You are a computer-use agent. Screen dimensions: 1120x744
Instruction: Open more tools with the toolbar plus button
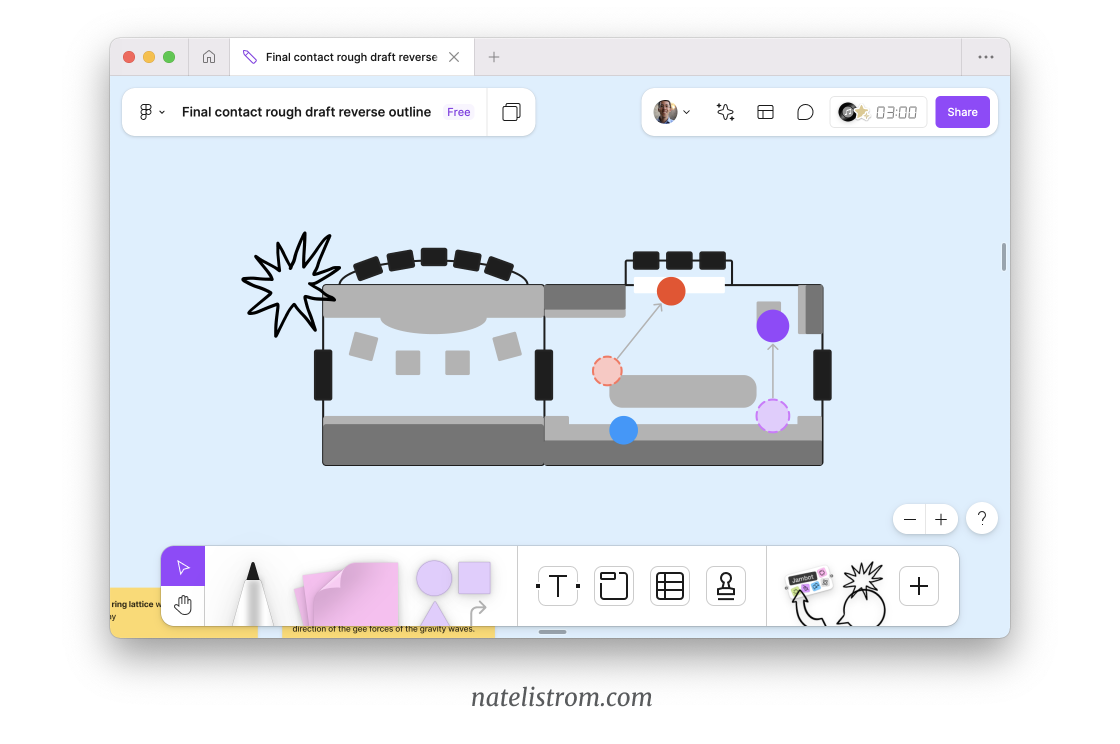[x=919, y=586]
